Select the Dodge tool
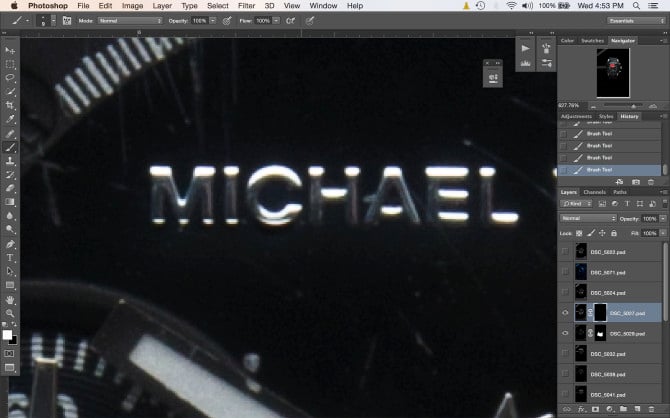 [10, 230]
